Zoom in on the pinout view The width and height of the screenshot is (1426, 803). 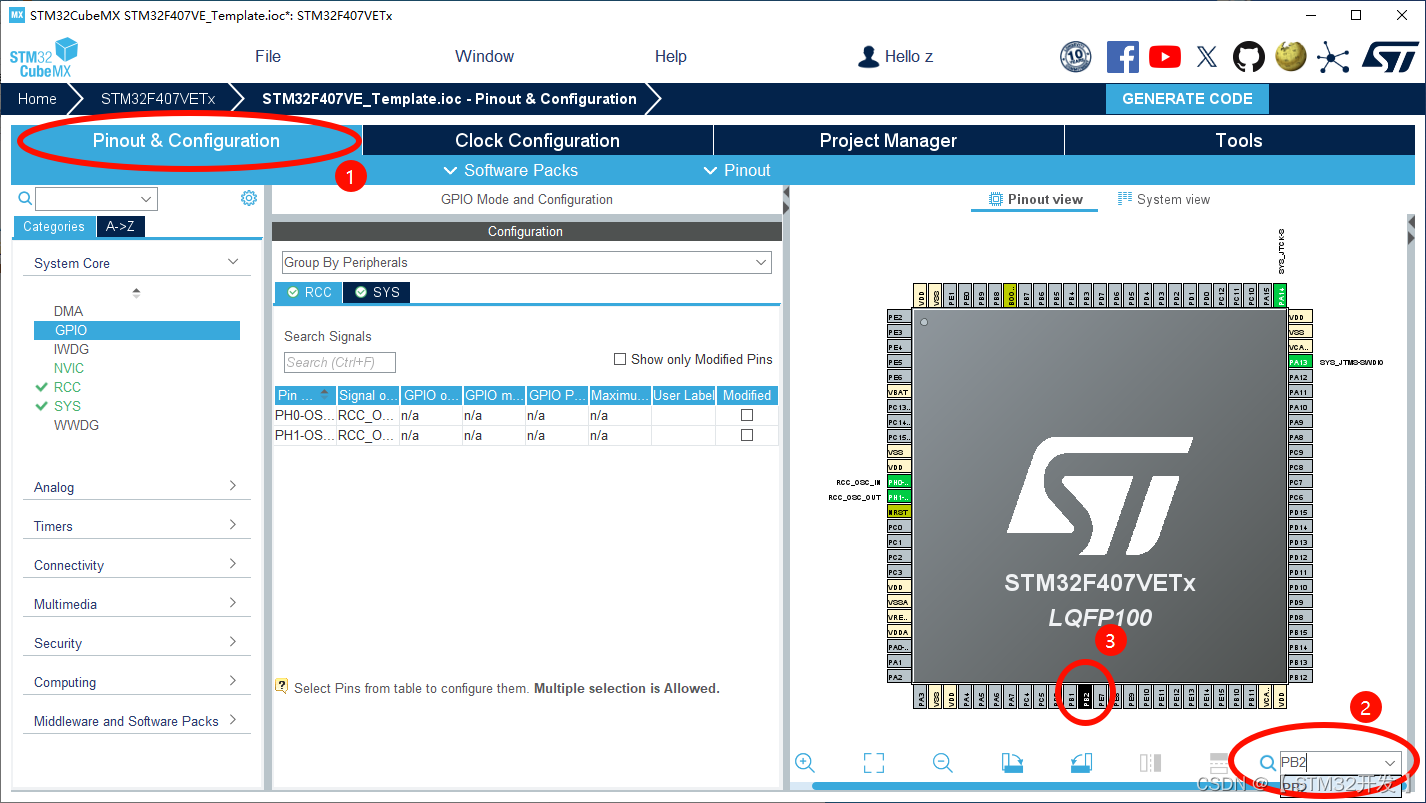804,762
